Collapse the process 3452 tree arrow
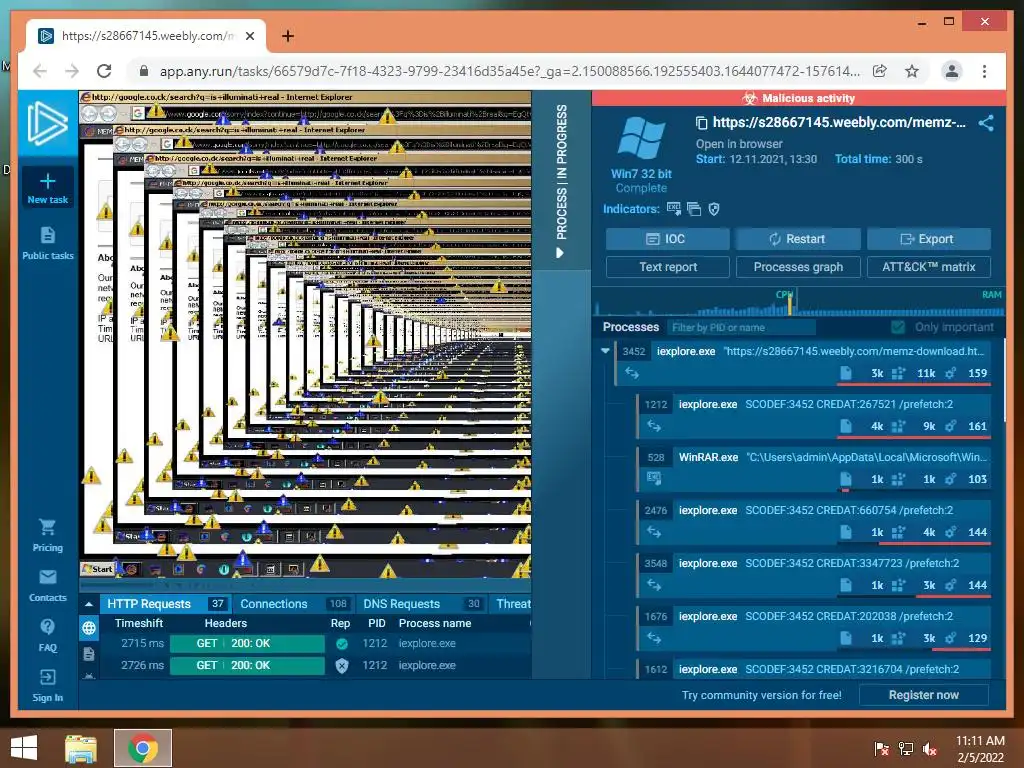The width and height of the screenshot is (1024, 768). [x=605, y=351]
